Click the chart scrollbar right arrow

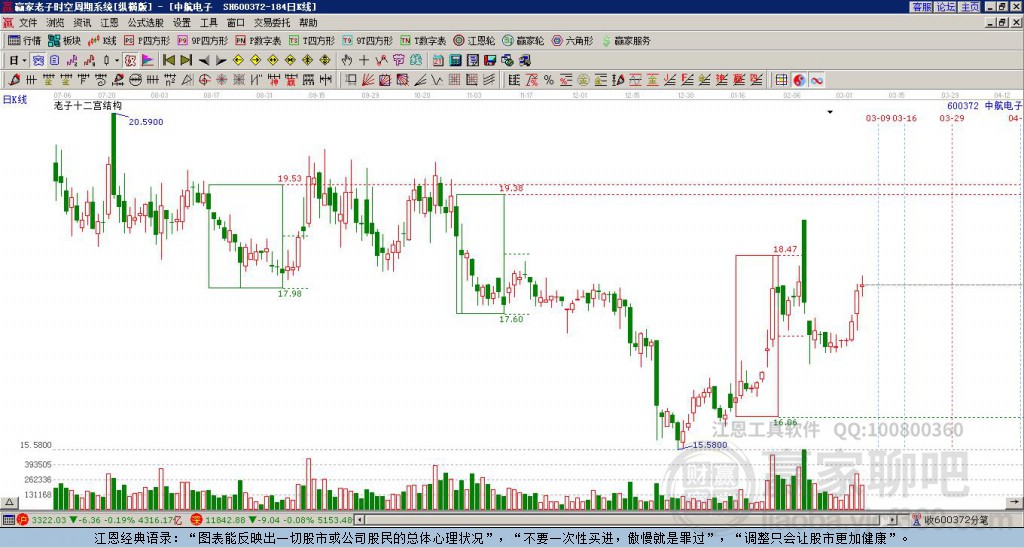(x=893, y=520)
